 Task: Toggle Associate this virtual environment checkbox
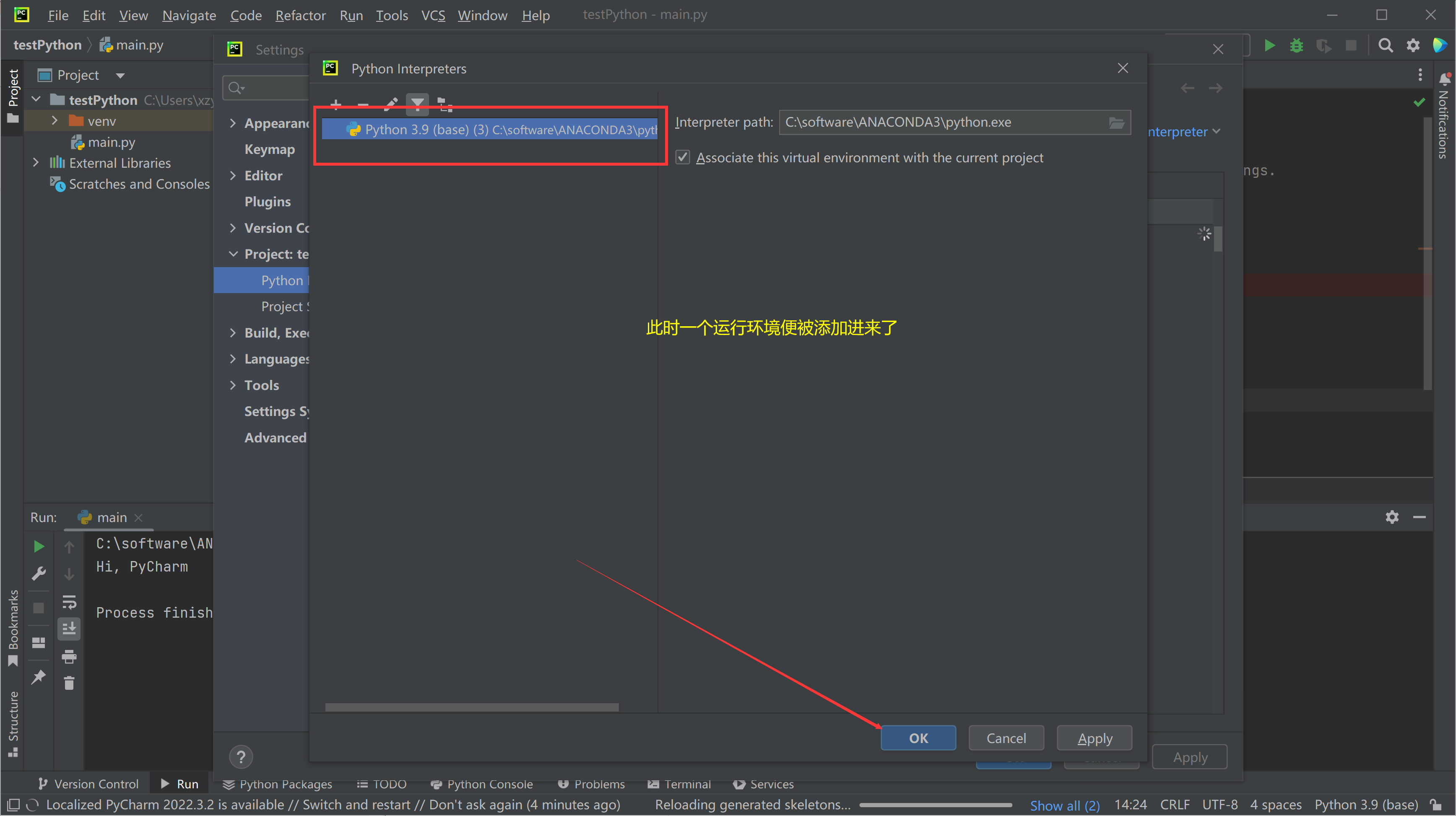point(683,158)
